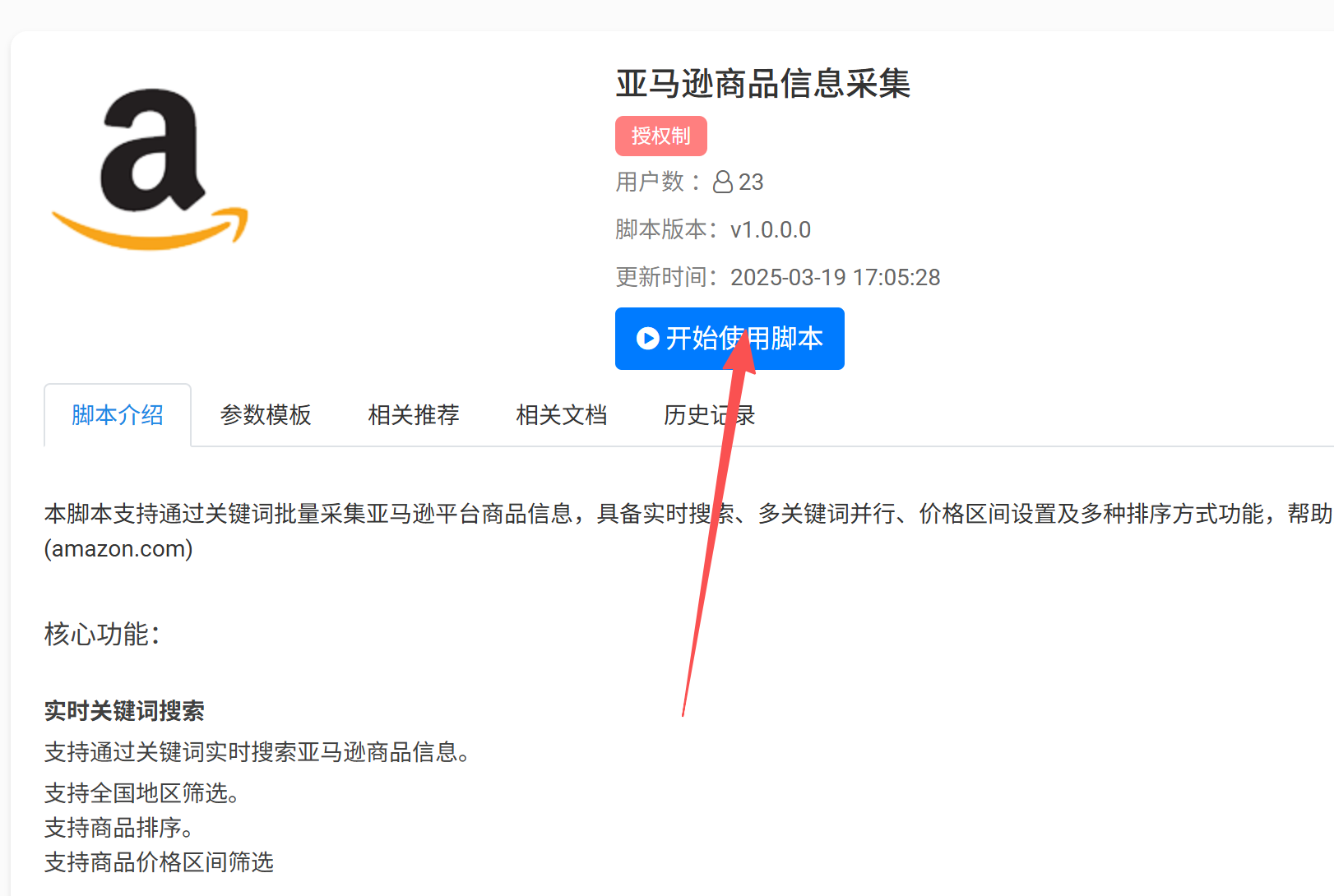1334x896 pixels.
Task: Click the version text v1.0.0.0
Action: pos(771,229)
